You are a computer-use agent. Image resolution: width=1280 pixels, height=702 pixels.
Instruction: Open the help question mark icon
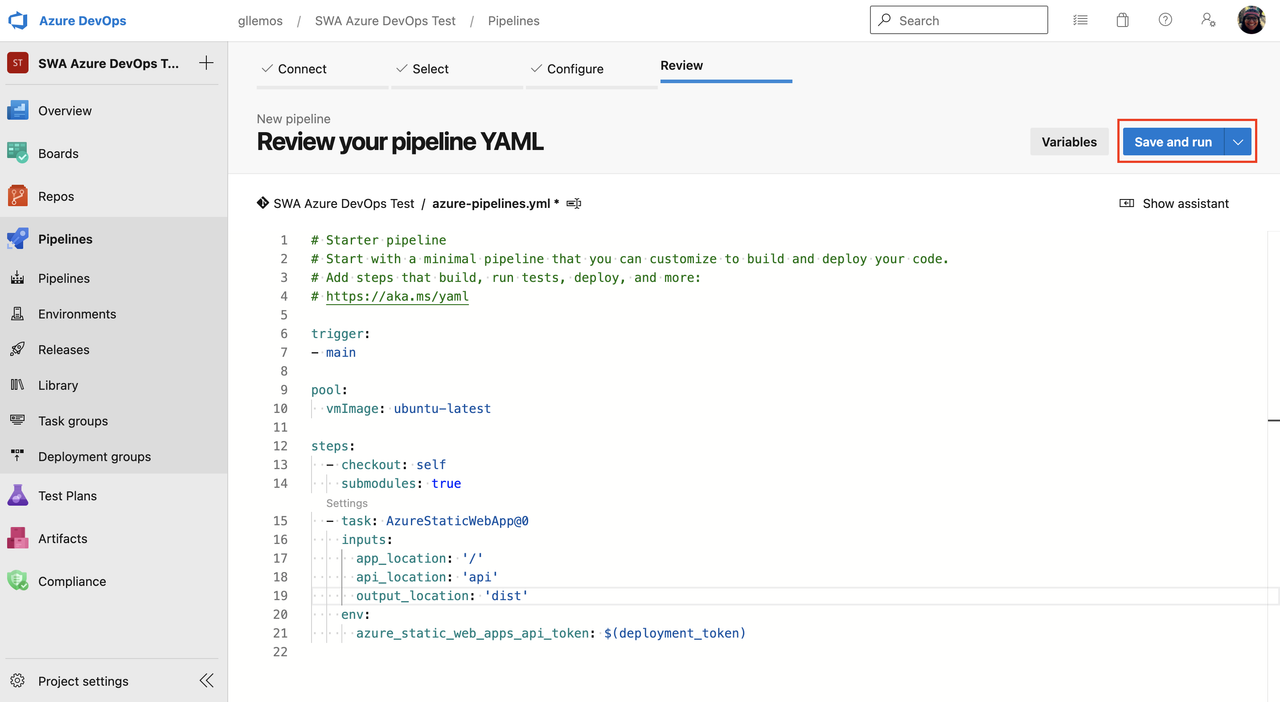(x=1165, y=20)
